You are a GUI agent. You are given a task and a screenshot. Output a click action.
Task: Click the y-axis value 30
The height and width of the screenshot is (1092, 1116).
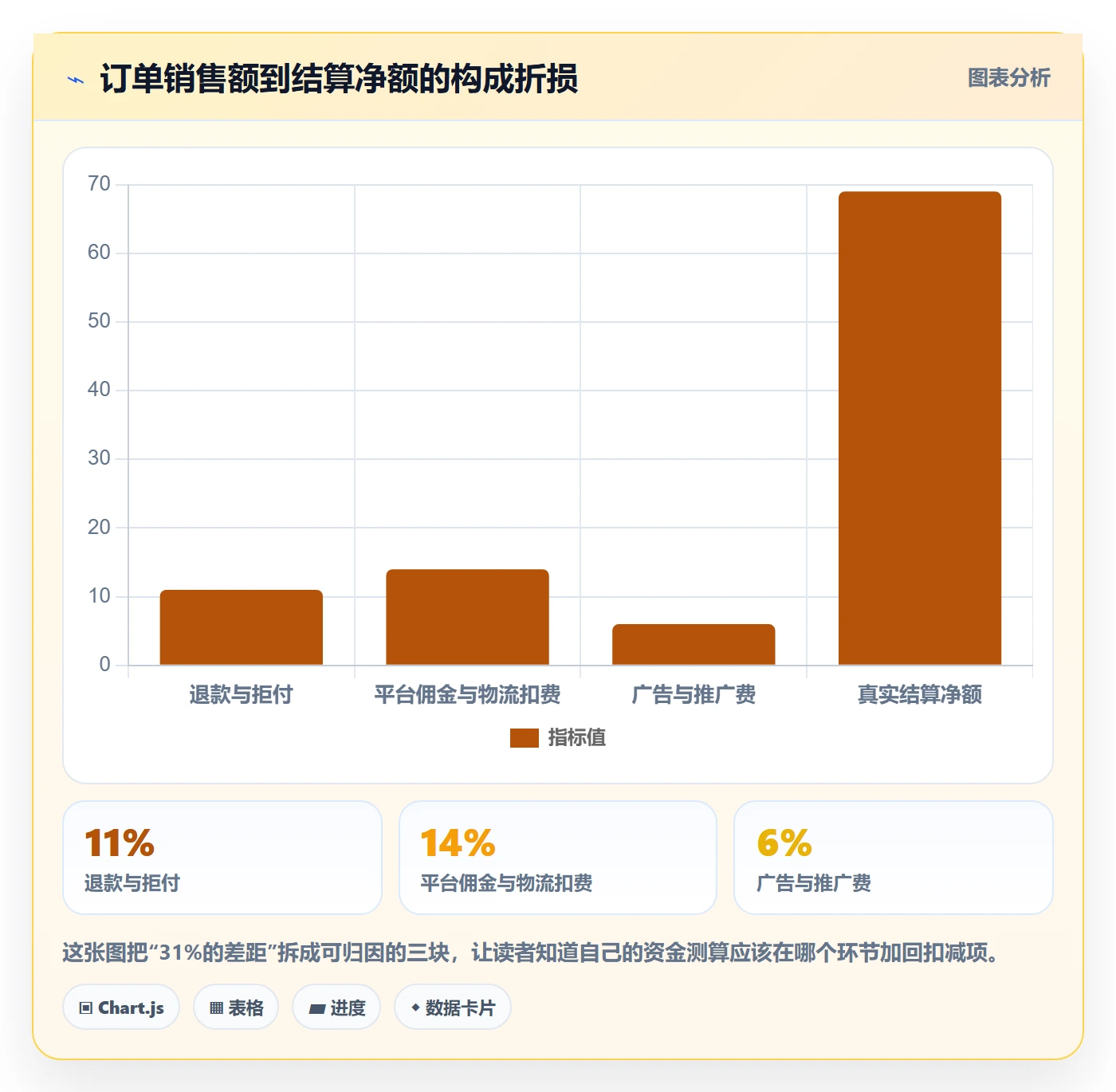99,458
